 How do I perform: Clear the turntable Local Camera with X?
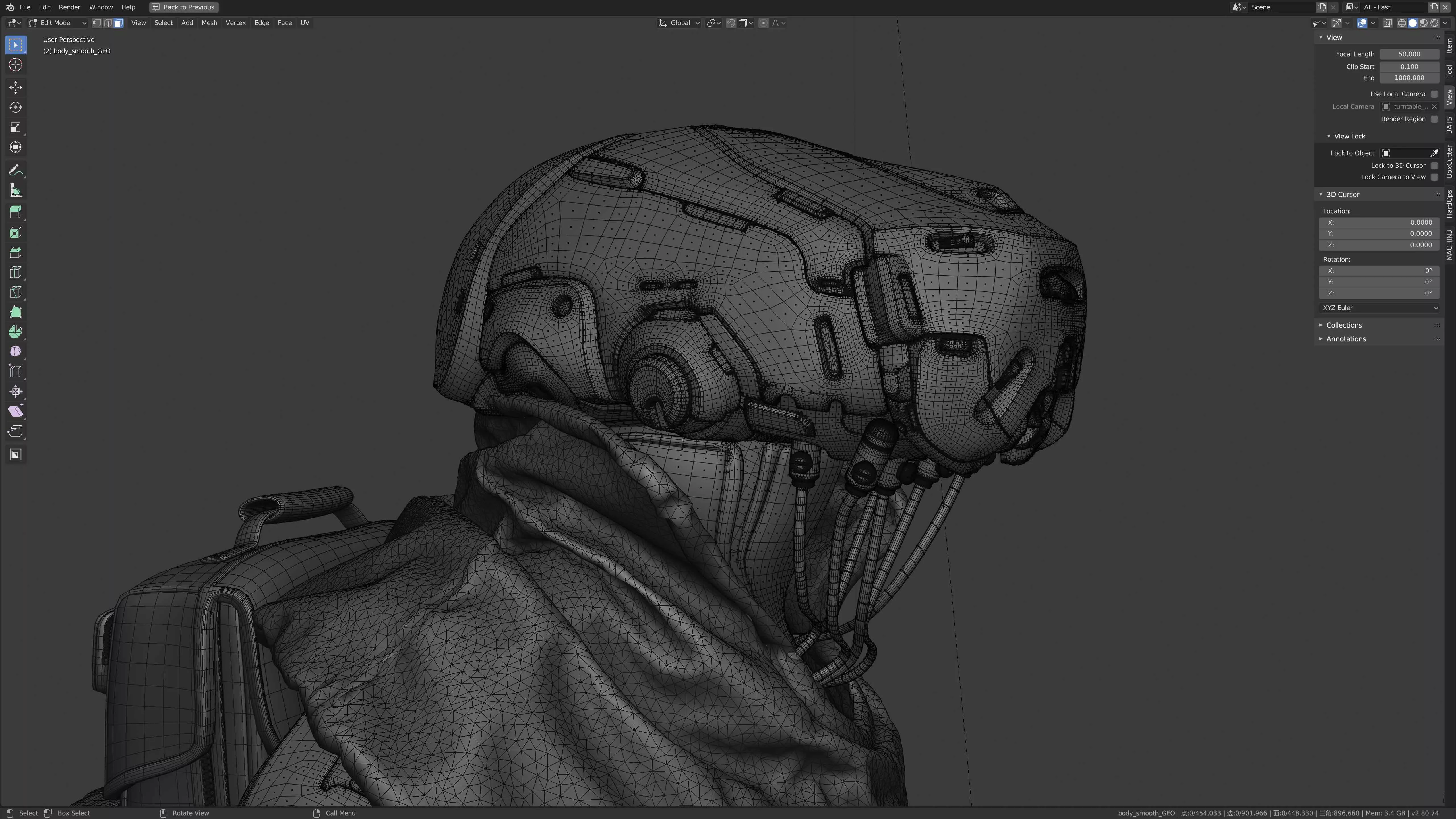(1434, 106)
